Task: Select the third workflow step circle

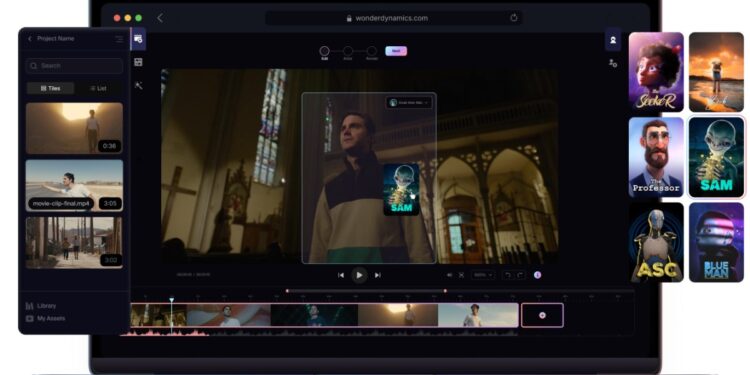Action: tap(372, 51)
